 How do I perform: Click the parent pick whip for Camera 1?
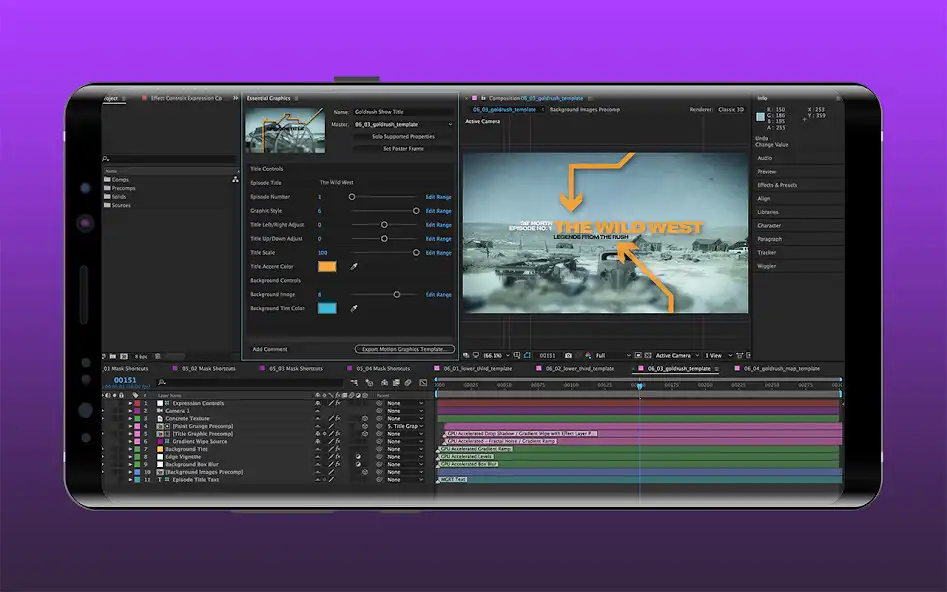tap(380, 411)
